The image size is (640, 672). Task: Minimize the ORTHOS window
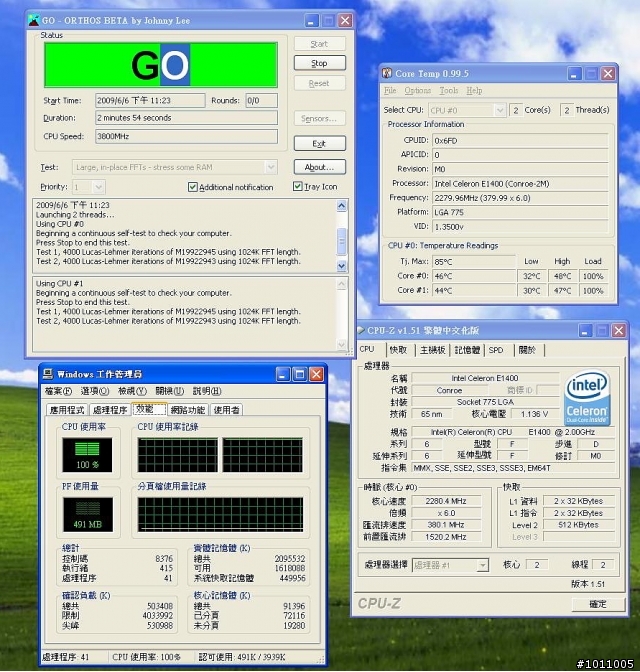pos(312,20)
